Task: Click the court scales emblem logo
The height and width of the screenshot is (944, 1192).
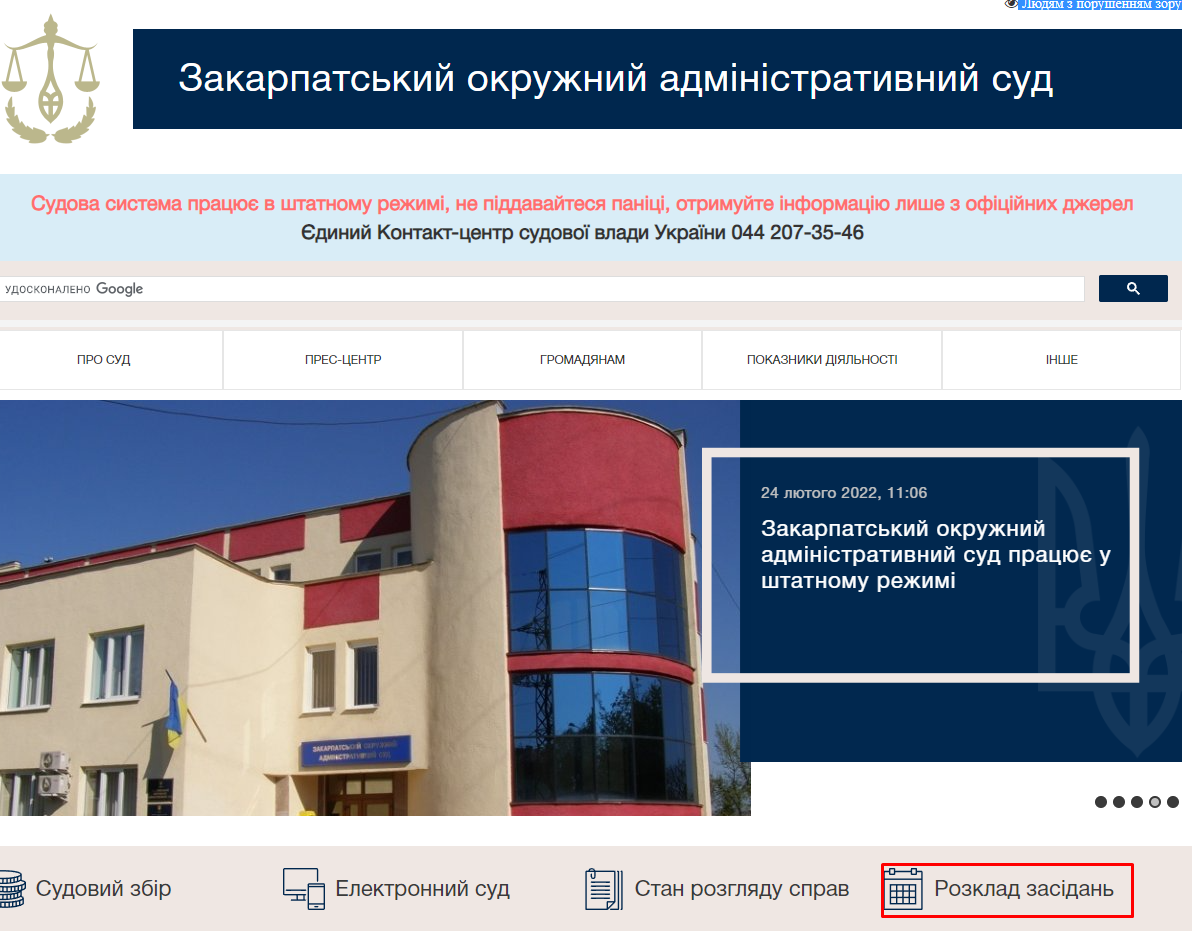Action: pyautogui.click(x=50, y=80)
